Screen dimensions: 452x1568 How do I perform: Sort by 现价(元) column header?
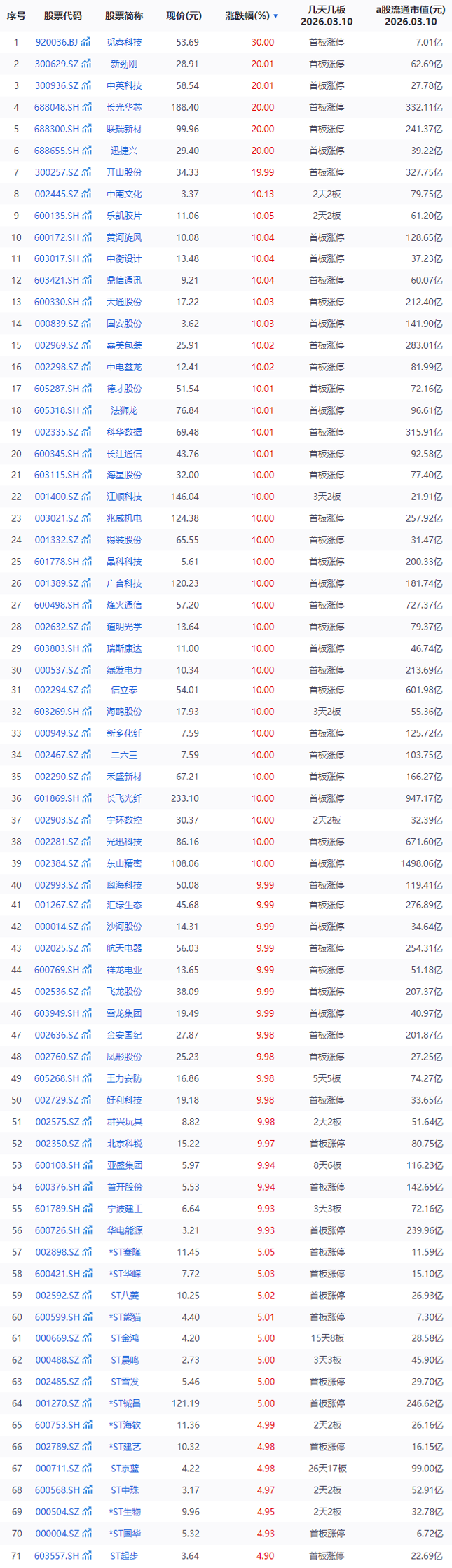click(x=184, y=15)
